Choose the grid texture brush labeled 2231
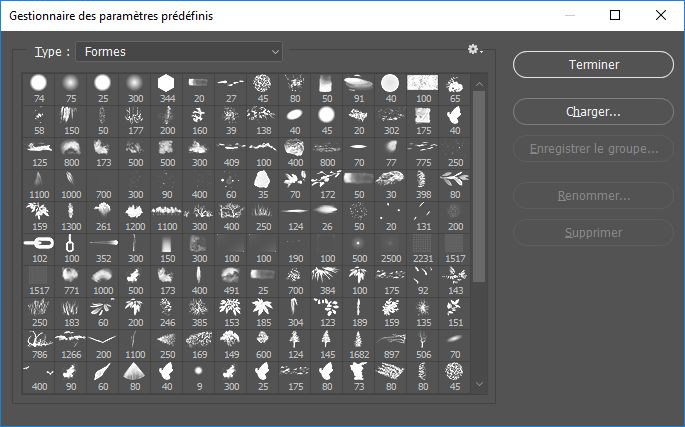685x427 pixels. [423, 244]
